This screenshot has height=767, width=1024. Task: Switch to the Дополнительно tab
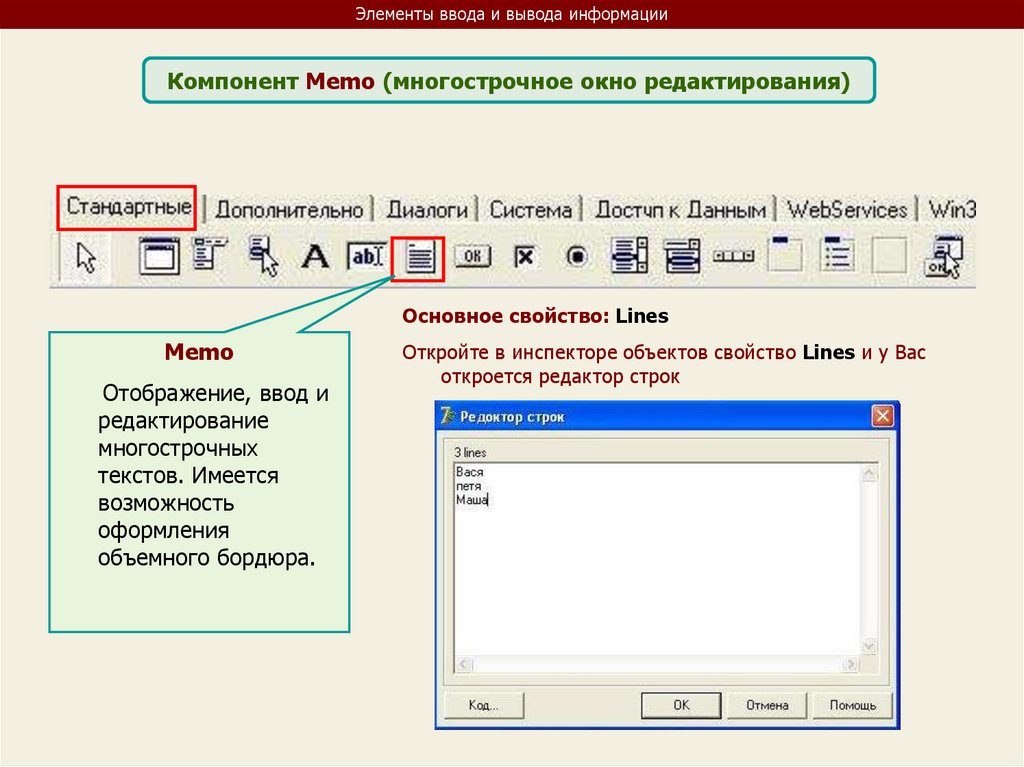click(289, 210)
